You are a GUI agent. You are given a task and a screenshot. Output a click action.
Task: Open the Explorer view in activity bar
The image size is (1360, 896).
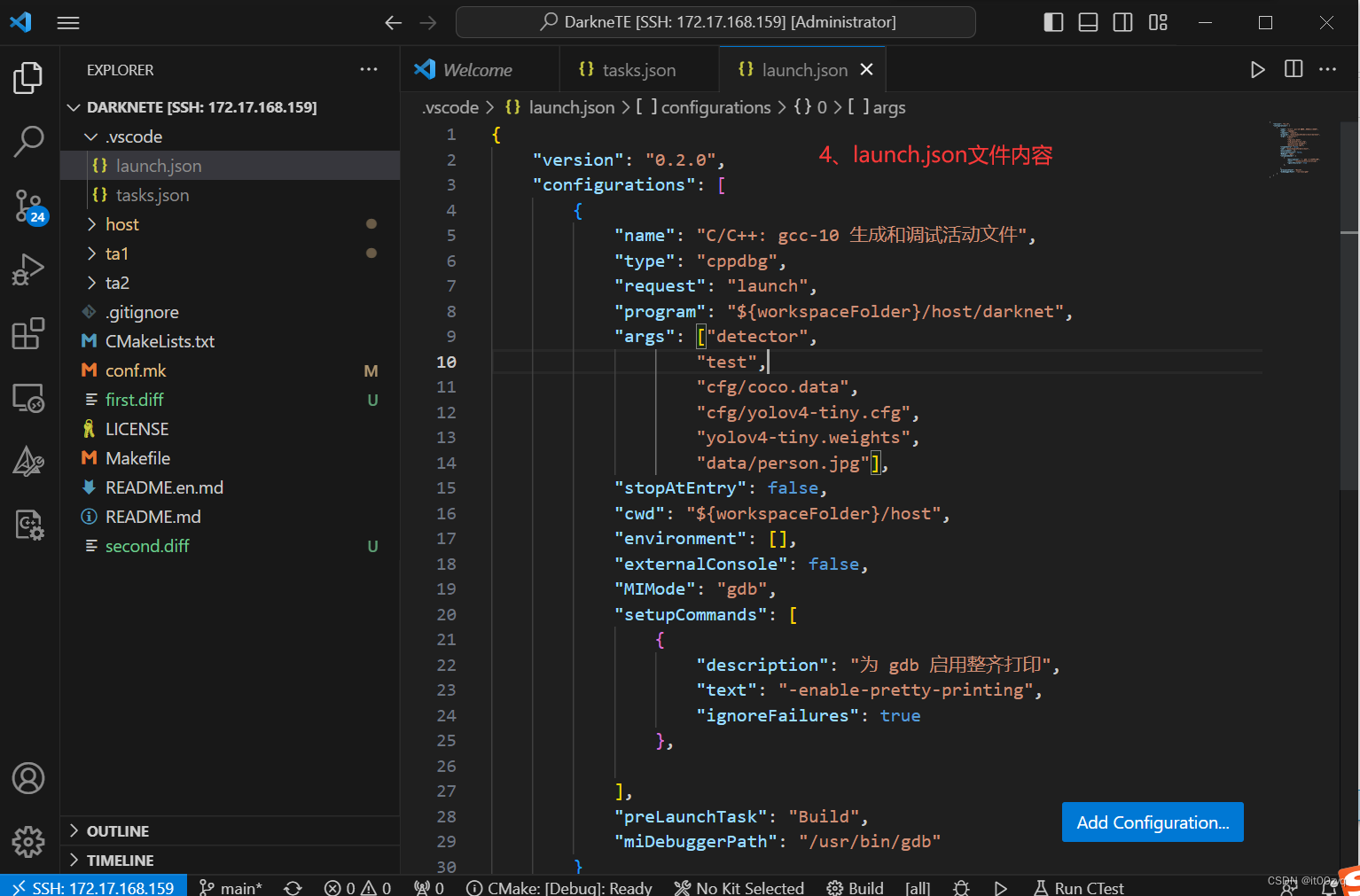click(28, 78)
